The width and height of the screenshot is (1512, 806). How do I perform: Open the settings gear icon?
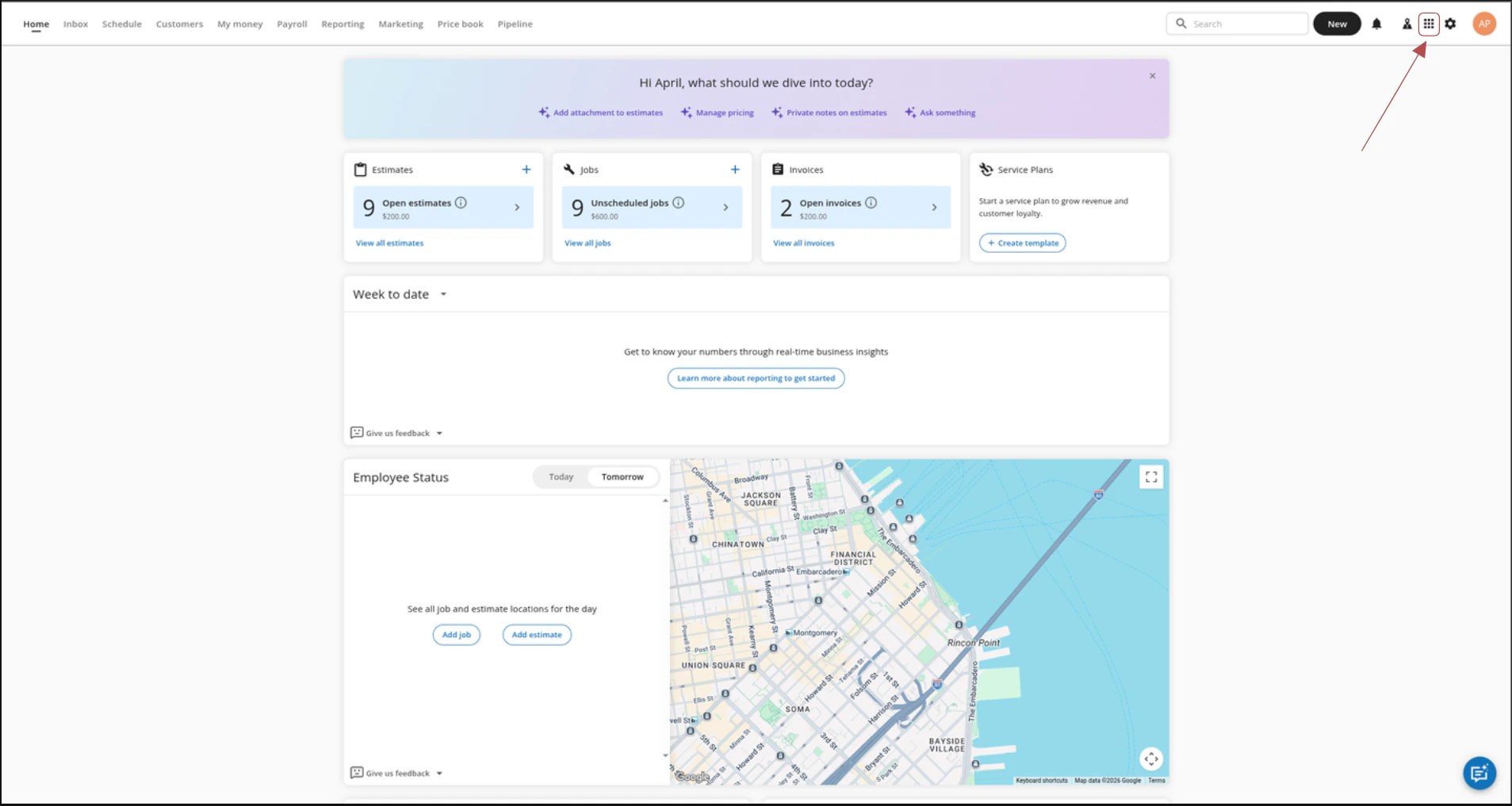(1450, 24)
